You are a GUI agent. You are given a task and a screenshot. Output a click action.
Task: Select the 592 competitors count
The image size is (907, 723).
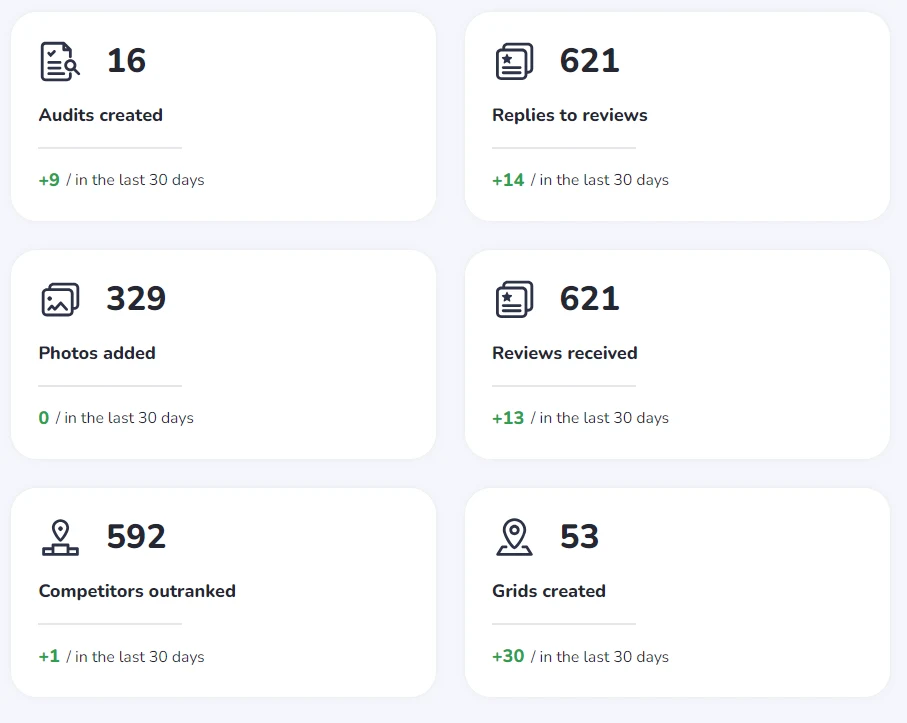tap(136, 537)
